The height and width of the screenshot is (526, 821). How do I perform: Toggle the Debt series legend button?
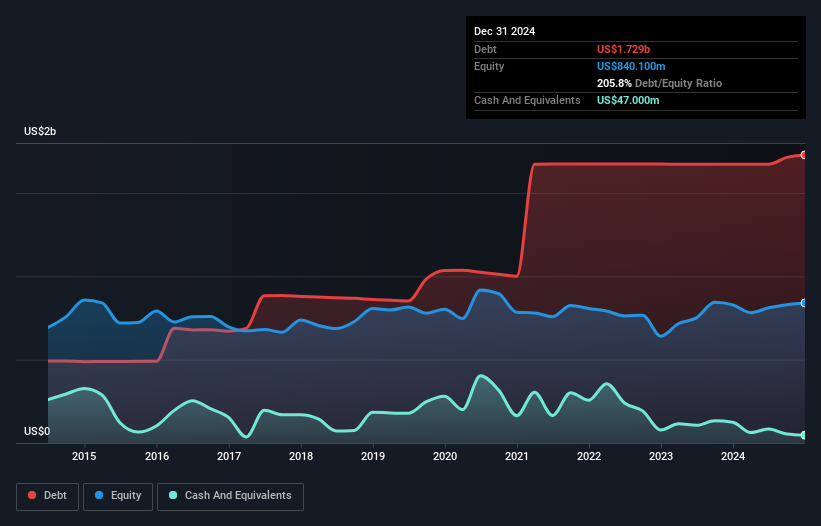(x=48, y=496)
